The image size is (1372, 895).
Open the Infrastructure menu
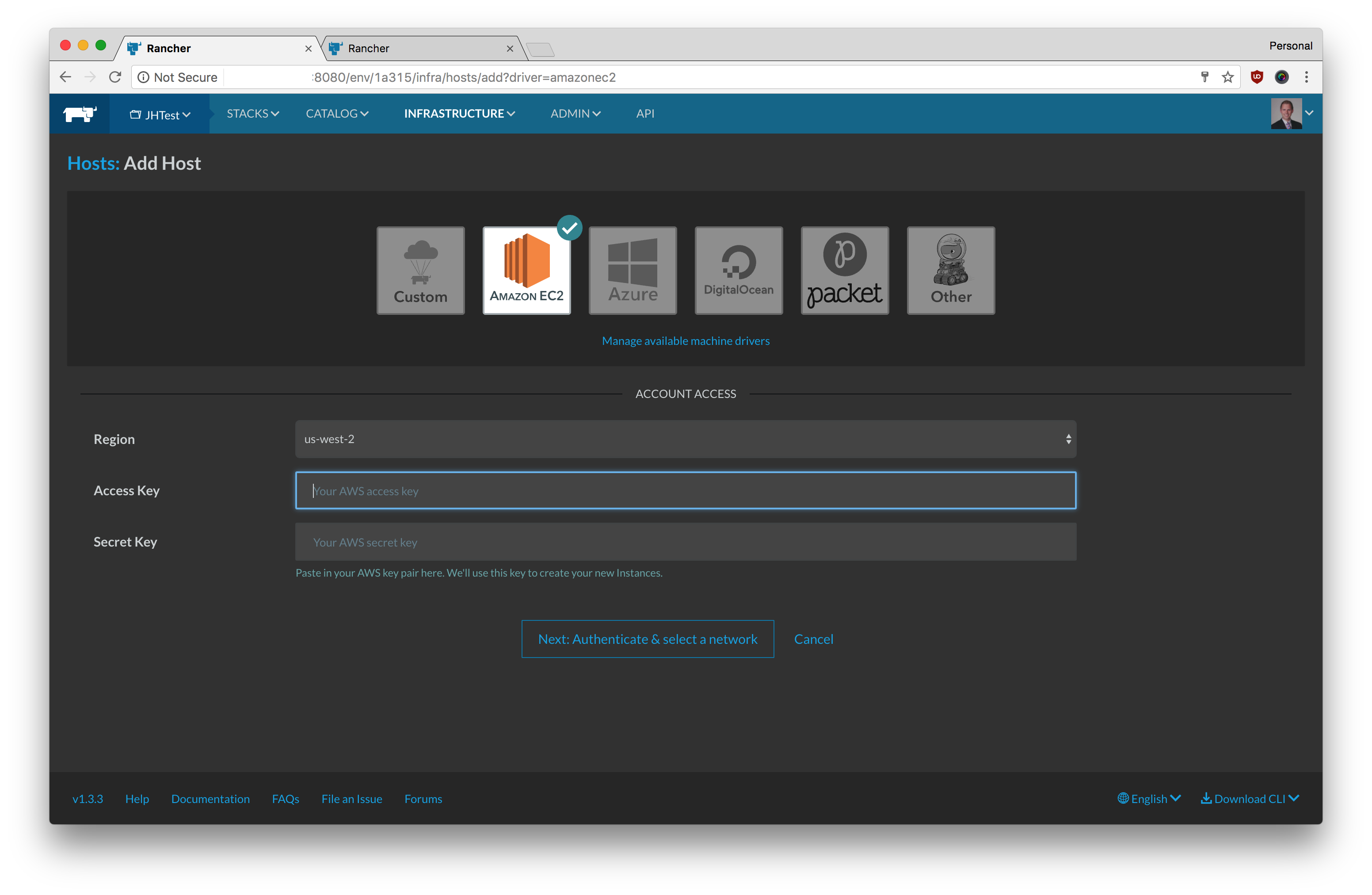459,114
